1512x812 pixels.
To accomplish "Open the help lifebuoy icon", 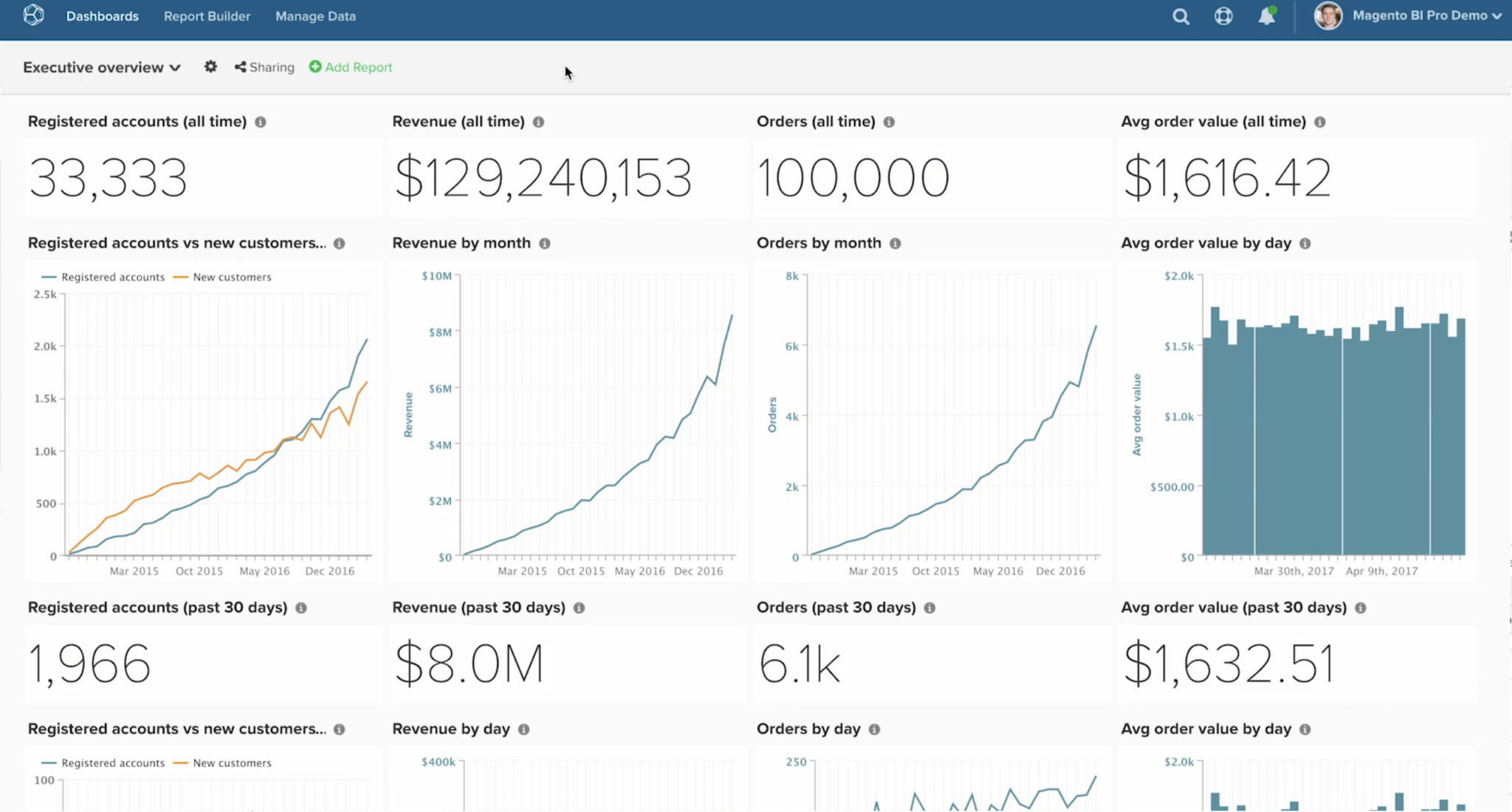I will pos(1223,16).
